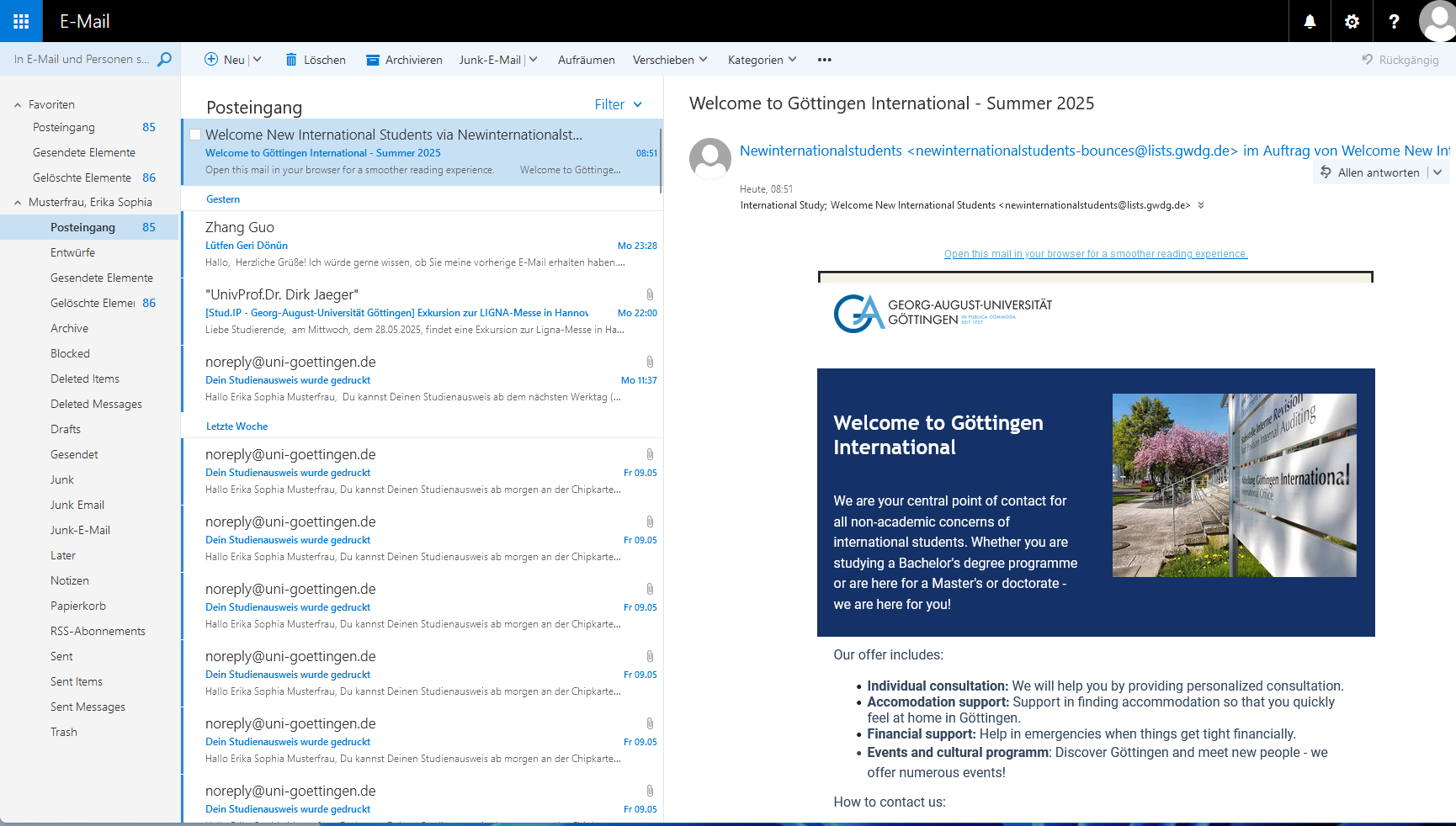Open notifications bell icon
Viewport: 1456px width, 826px height.
click(1310, 21)
